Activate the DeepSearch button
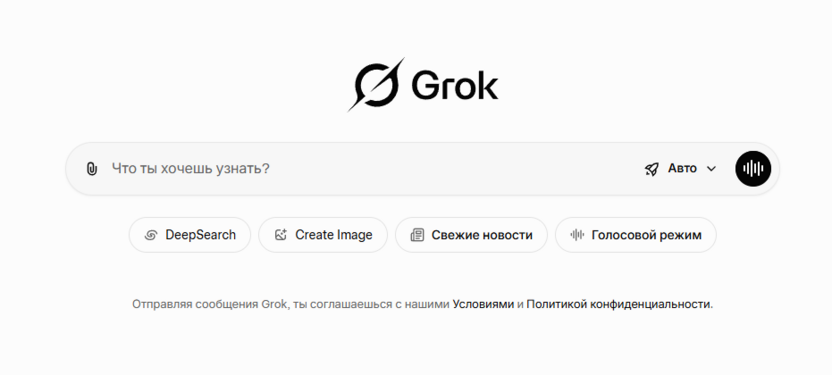 point(190,235)
